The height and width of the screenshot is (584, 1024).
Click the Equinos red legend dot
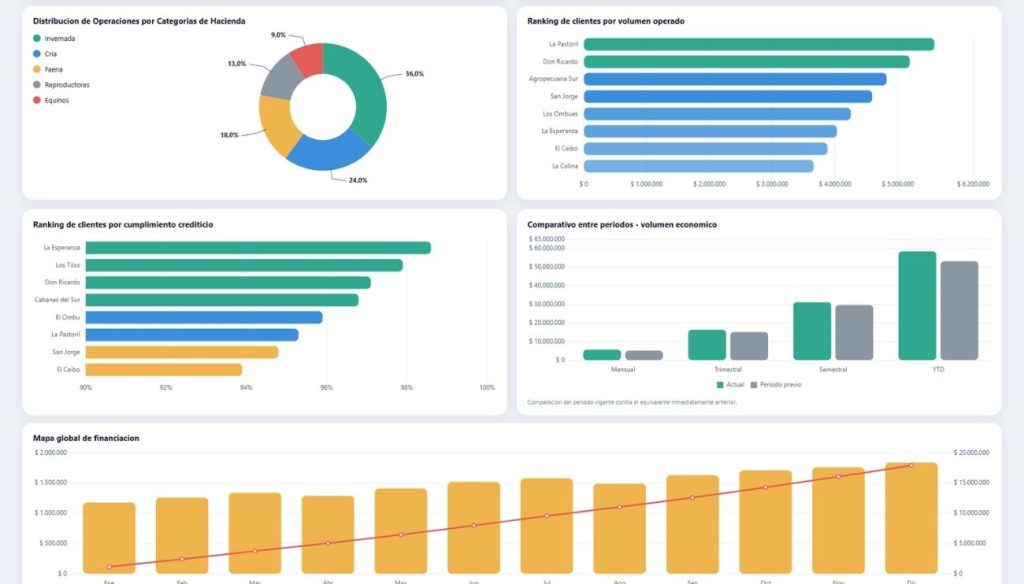tap(37, 100)
